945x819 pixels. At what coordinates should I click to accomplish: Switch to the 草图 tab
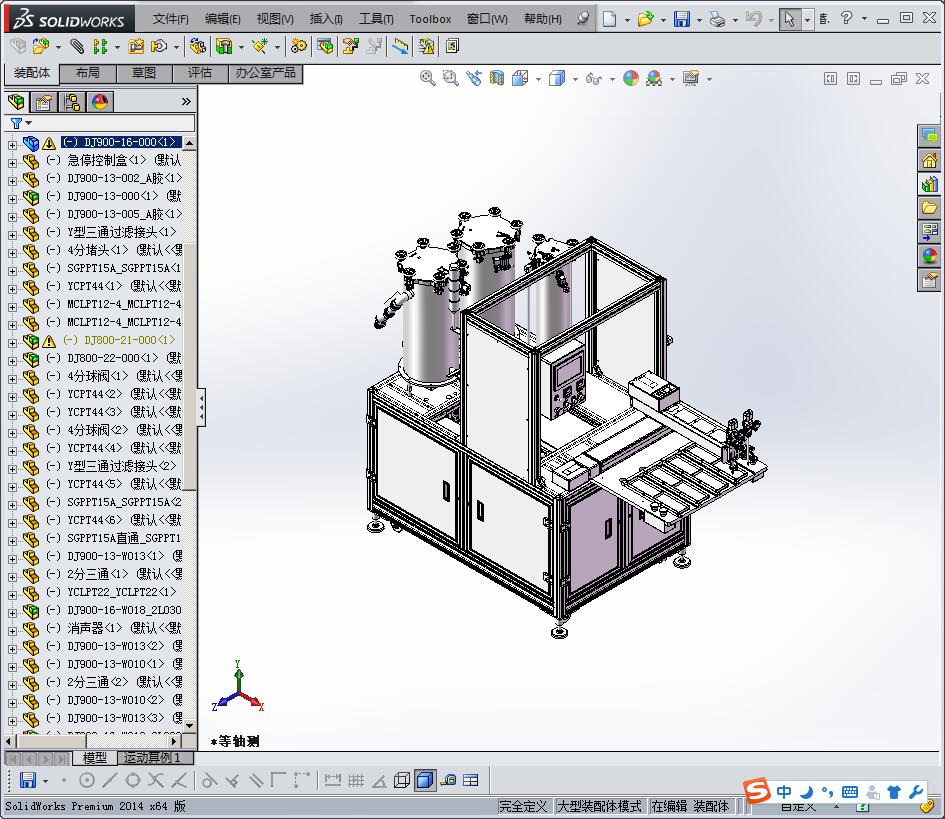tap(144, 73)
